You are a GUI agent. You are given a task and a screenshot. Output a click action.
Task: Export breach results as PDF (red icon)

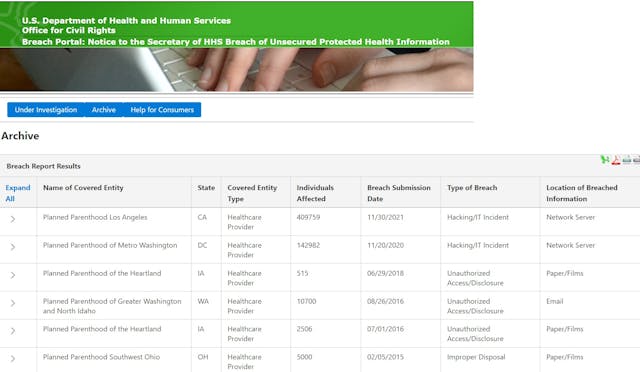pos(616,160)
